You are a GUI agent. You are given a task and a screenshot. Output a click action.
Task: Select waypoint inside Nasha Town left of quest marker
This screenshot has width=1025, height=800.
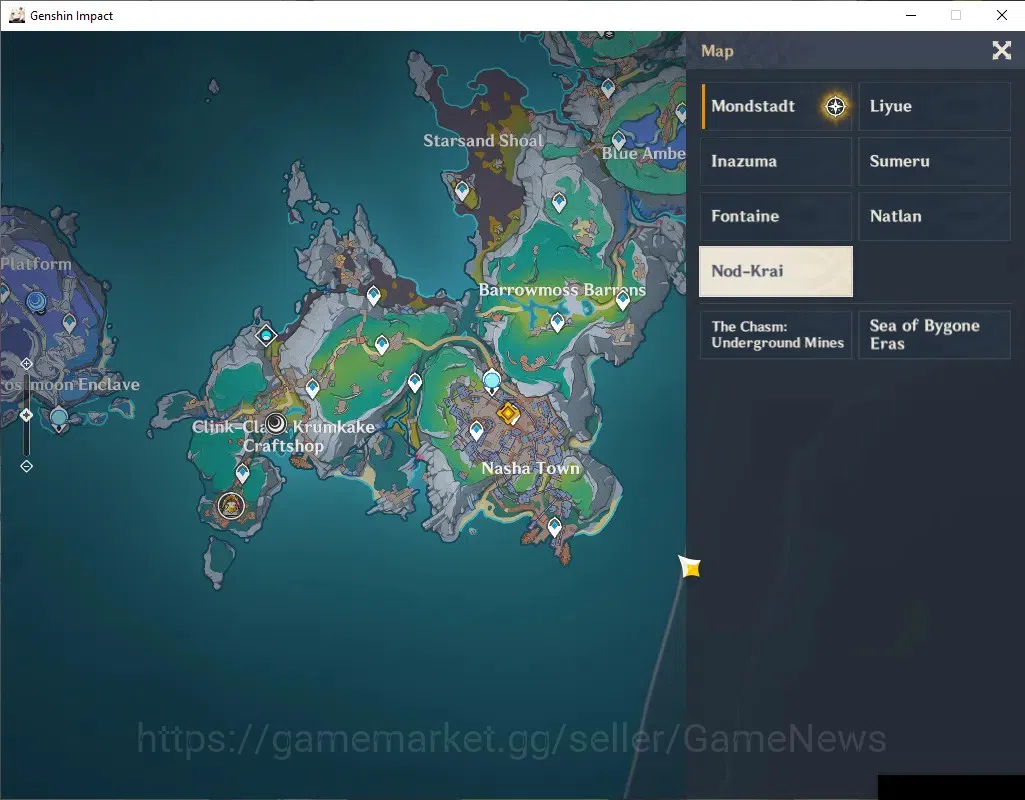click(476, 431)
